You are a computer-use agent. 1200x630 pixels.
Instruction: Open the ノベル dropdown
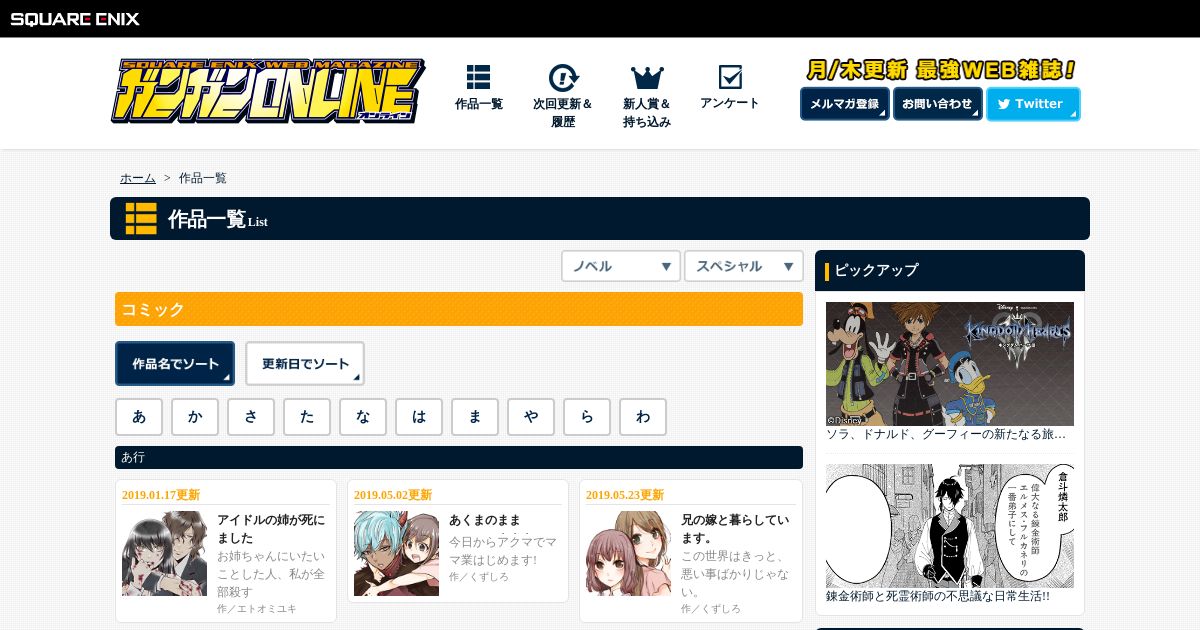click(621, 266)
